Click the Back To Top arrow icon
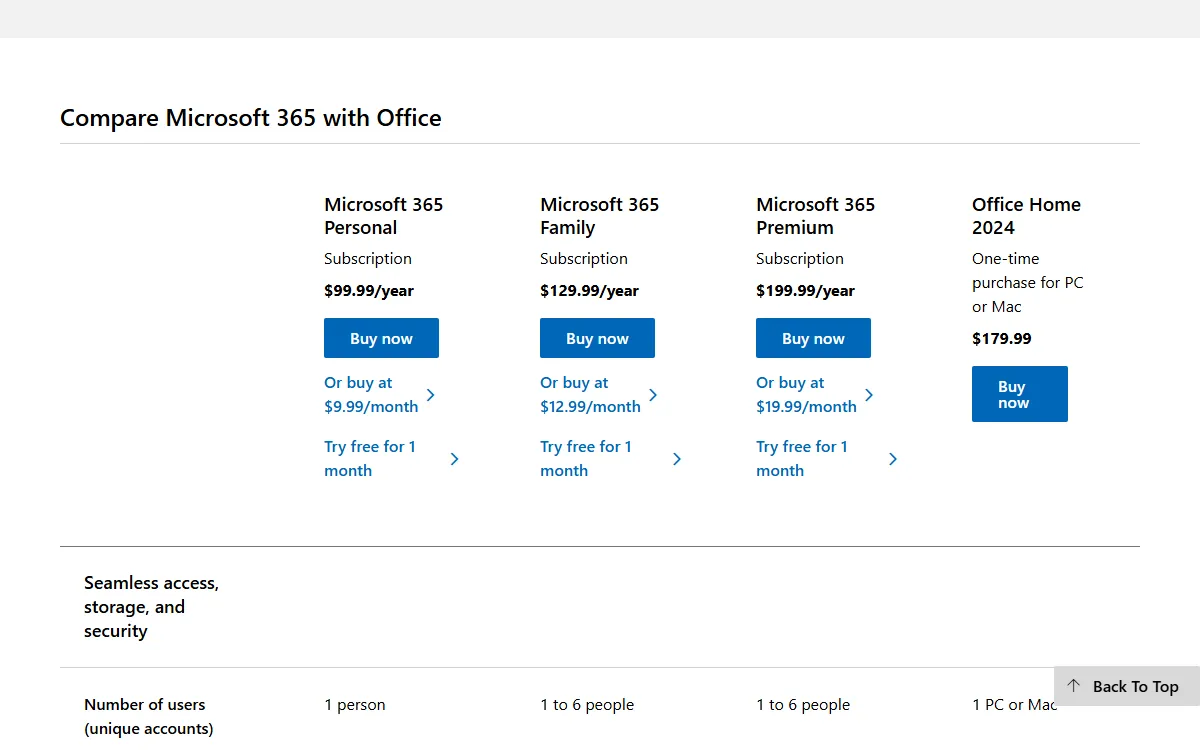This screenshot has width=1200, height=750. point(1074,686)
